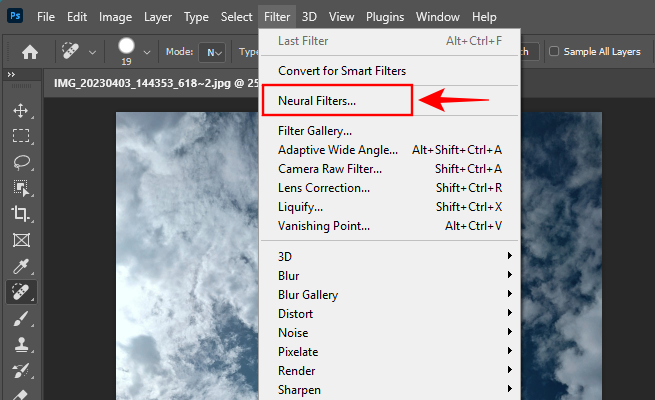
Task: Open the Mode dropdown
Action: [212, 52]
